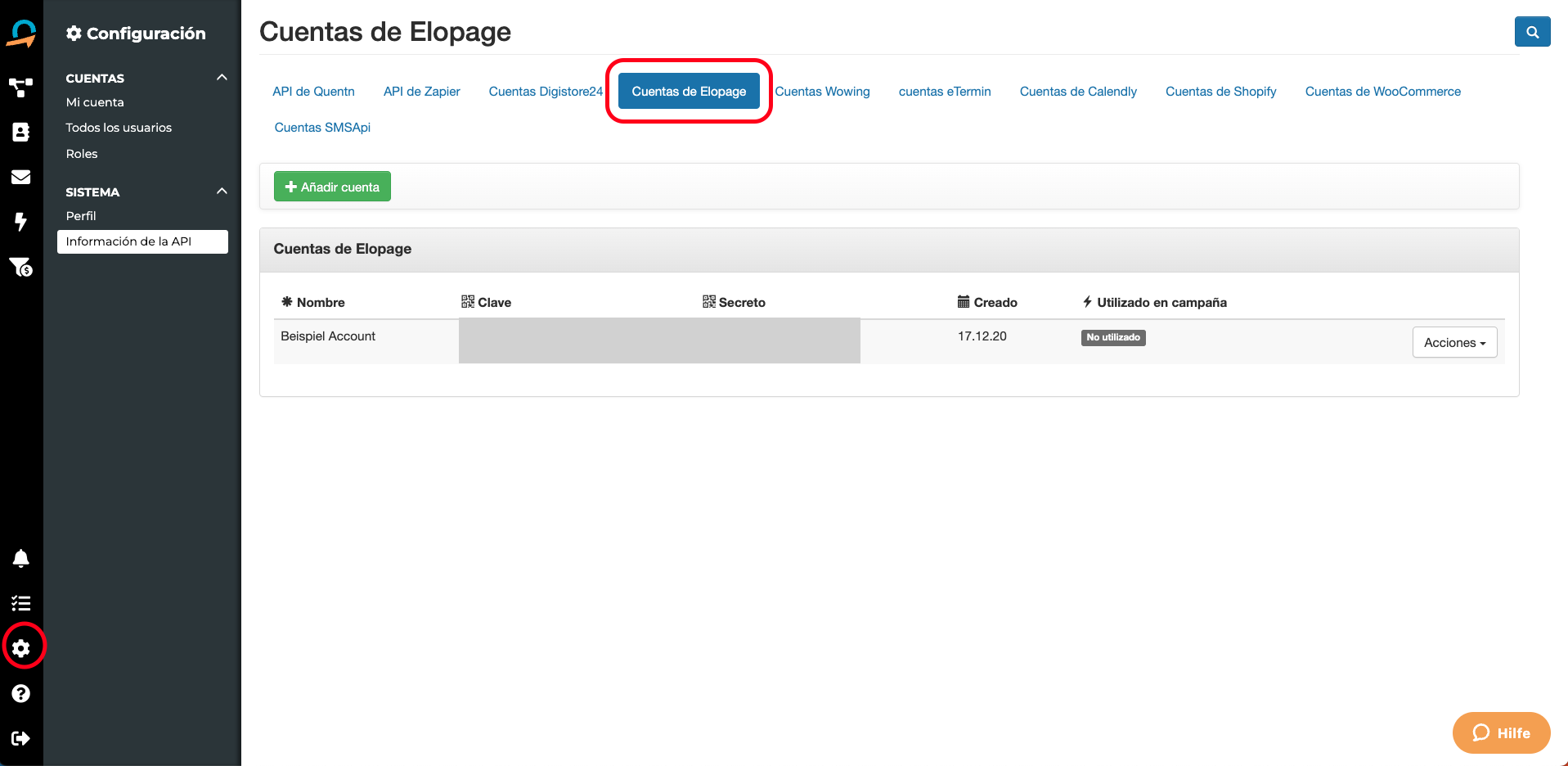This screenshot has width=1568, height=766.
Task: Click the Quentn logo icon
Action: pyautogui.click(x=21, y=34)
